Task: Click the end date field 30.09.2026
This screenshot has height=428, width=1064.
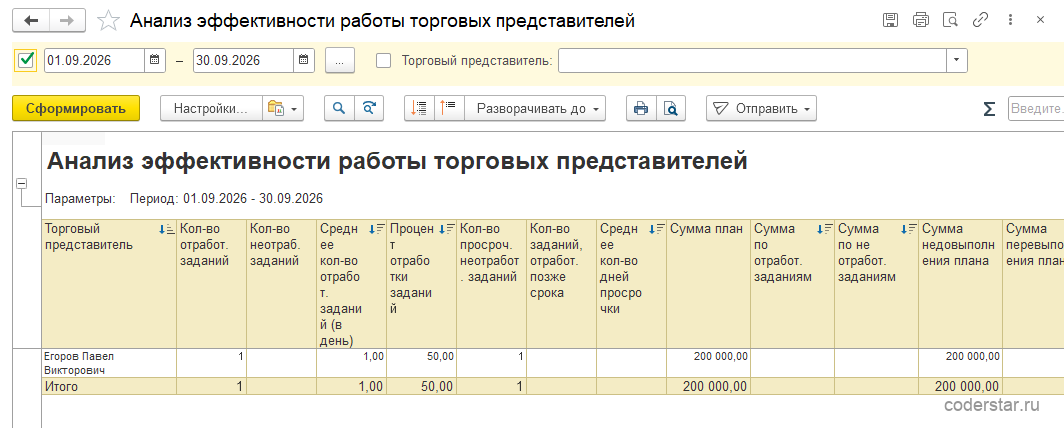Action: (x=244, y=60)
